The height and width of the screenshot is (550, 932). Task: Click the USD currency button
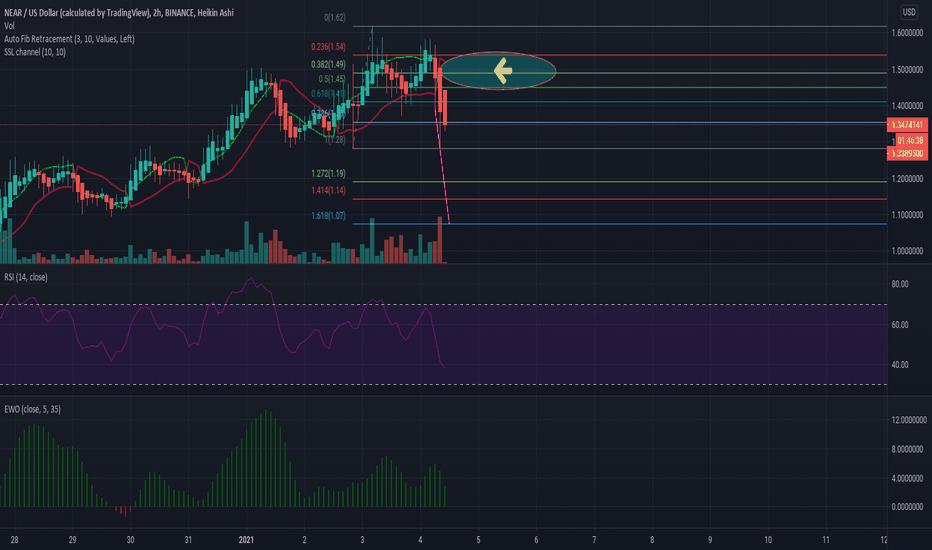coord(909,12)
